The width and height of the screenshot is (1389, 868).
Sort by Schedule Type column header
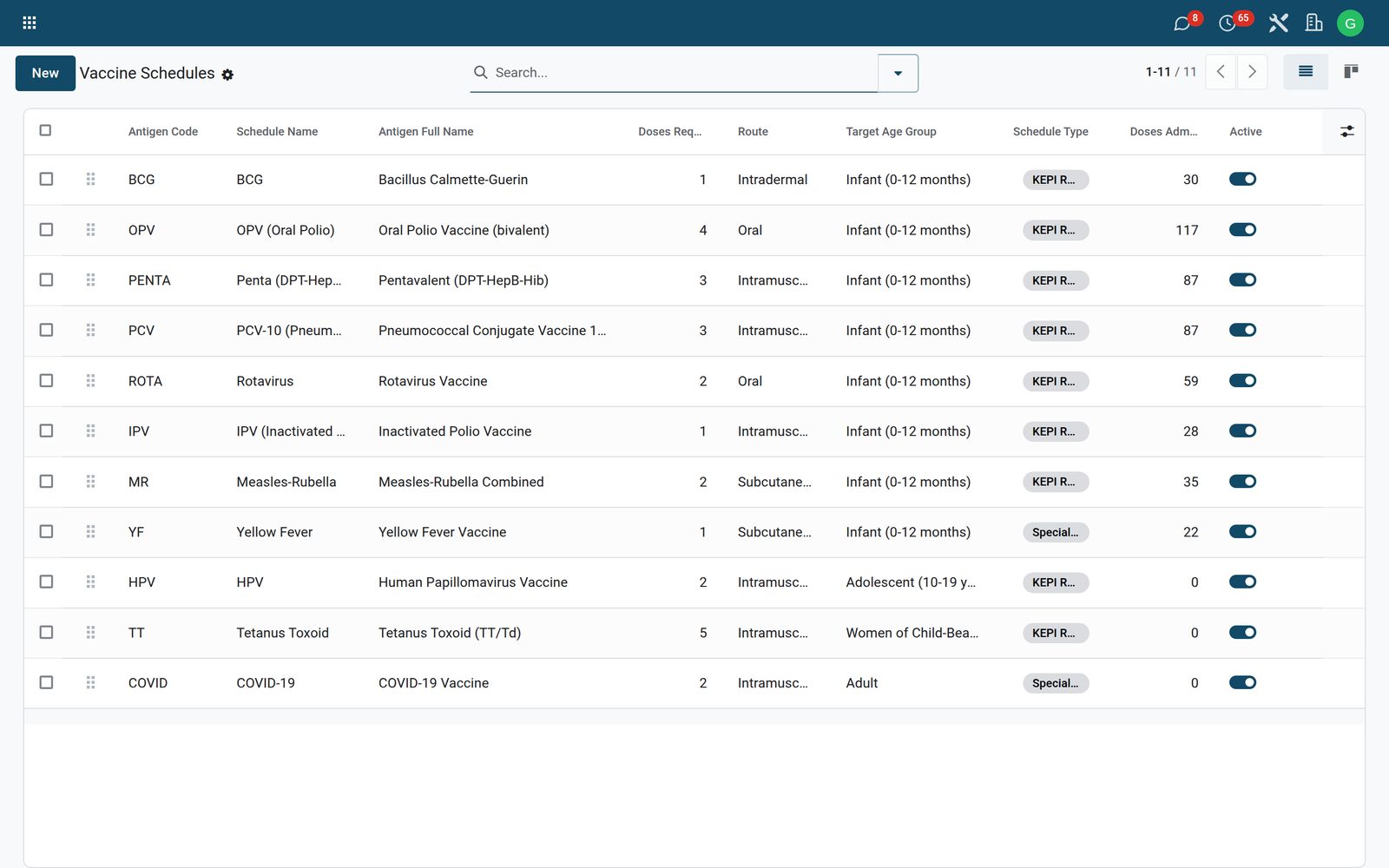click(1050, 132)
